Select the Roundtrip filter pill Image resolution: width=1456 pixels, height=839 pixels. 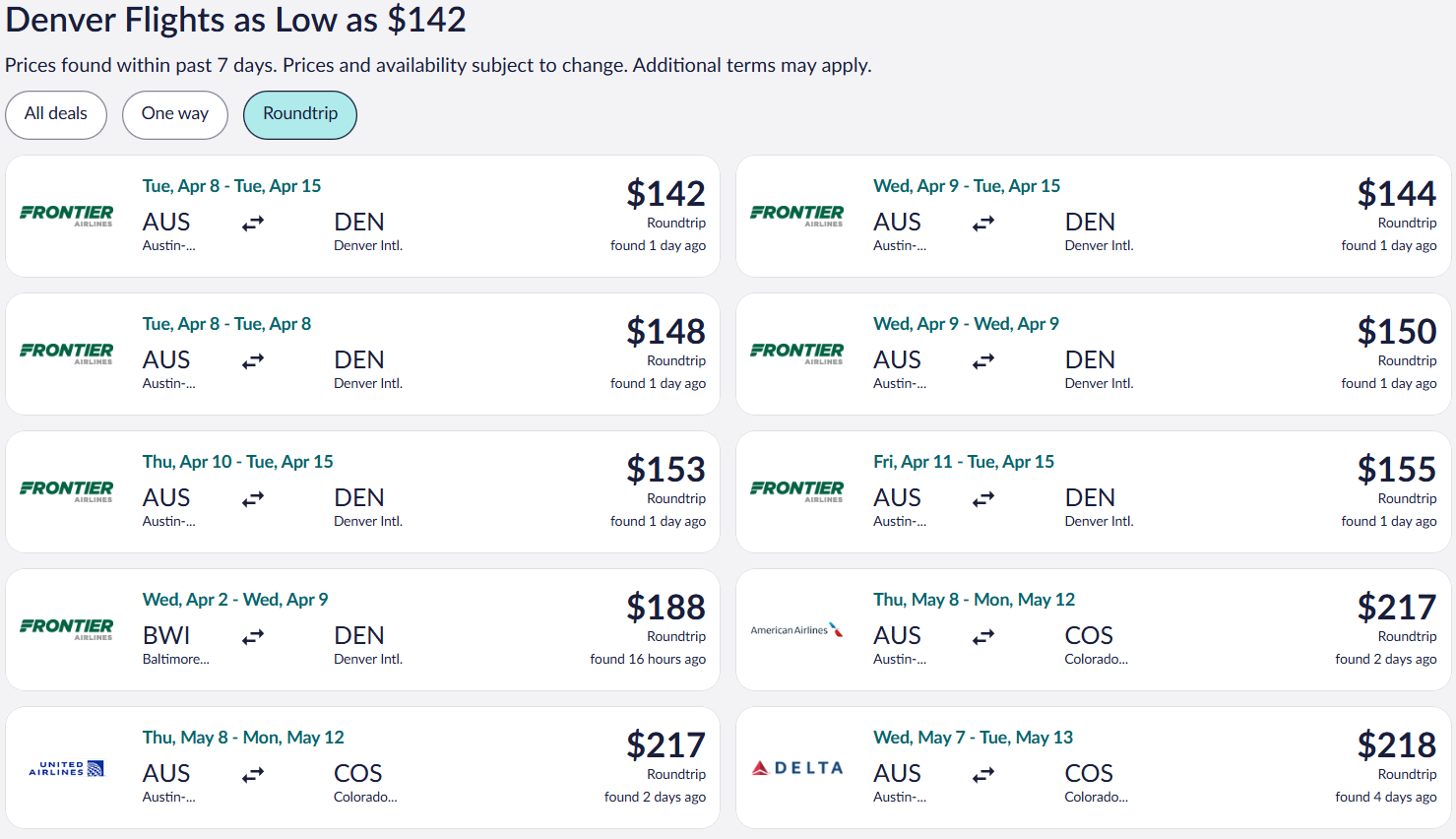[300, 114]
